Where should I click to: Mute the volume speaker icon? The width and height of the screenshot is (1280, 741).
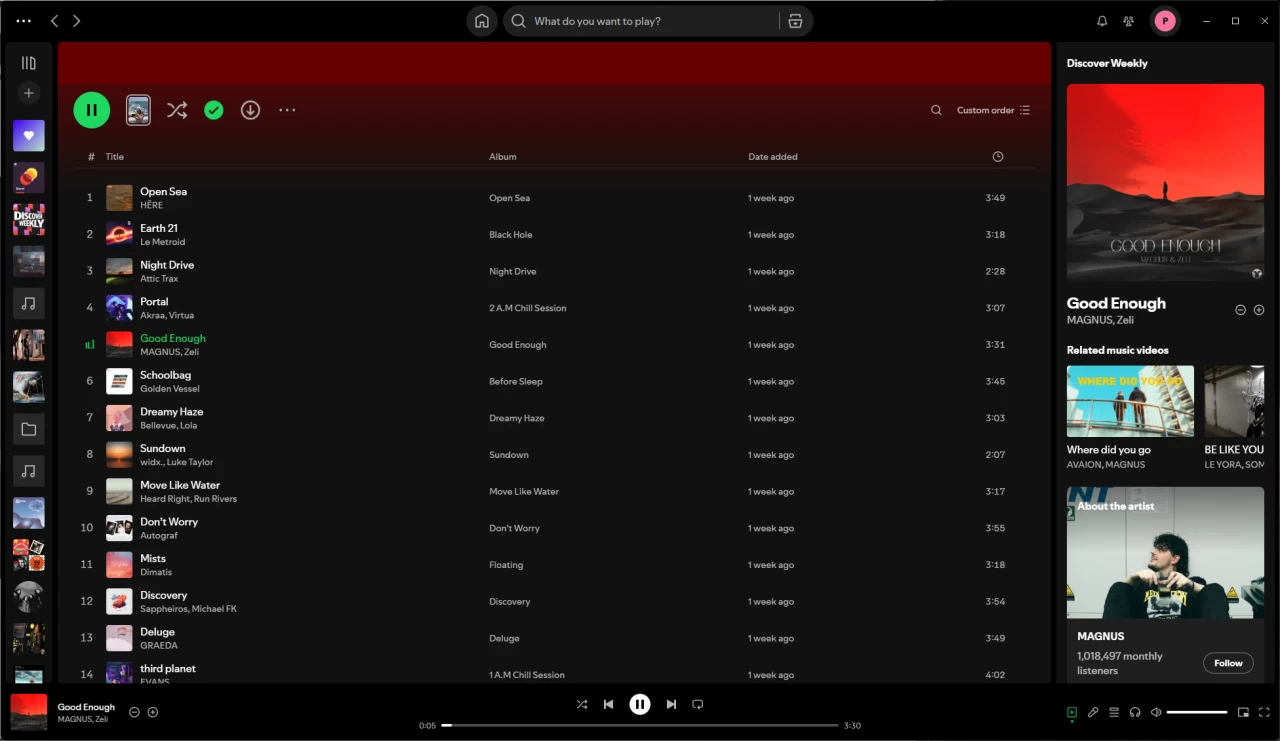[x=1156, y=712]
